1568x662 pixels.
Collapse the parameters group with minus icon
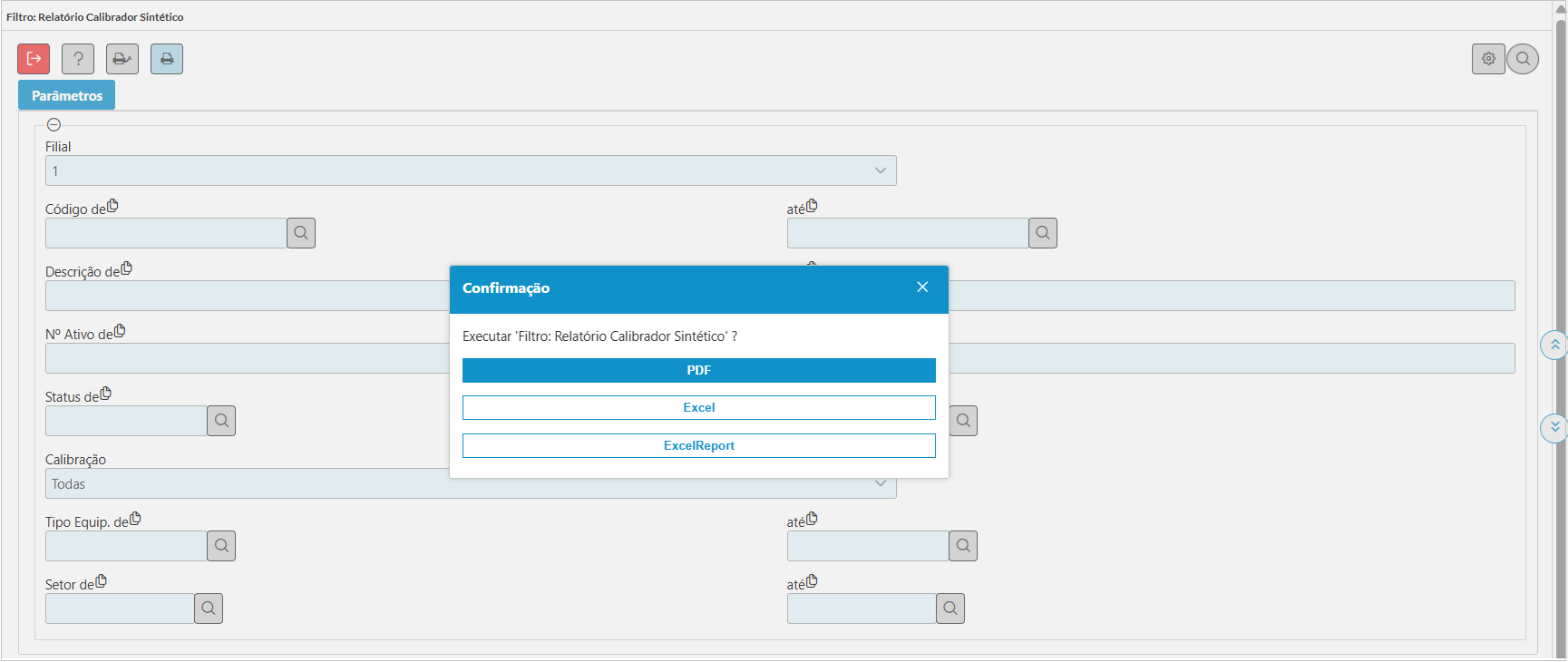pyautogui.click(x=54, y=125)
